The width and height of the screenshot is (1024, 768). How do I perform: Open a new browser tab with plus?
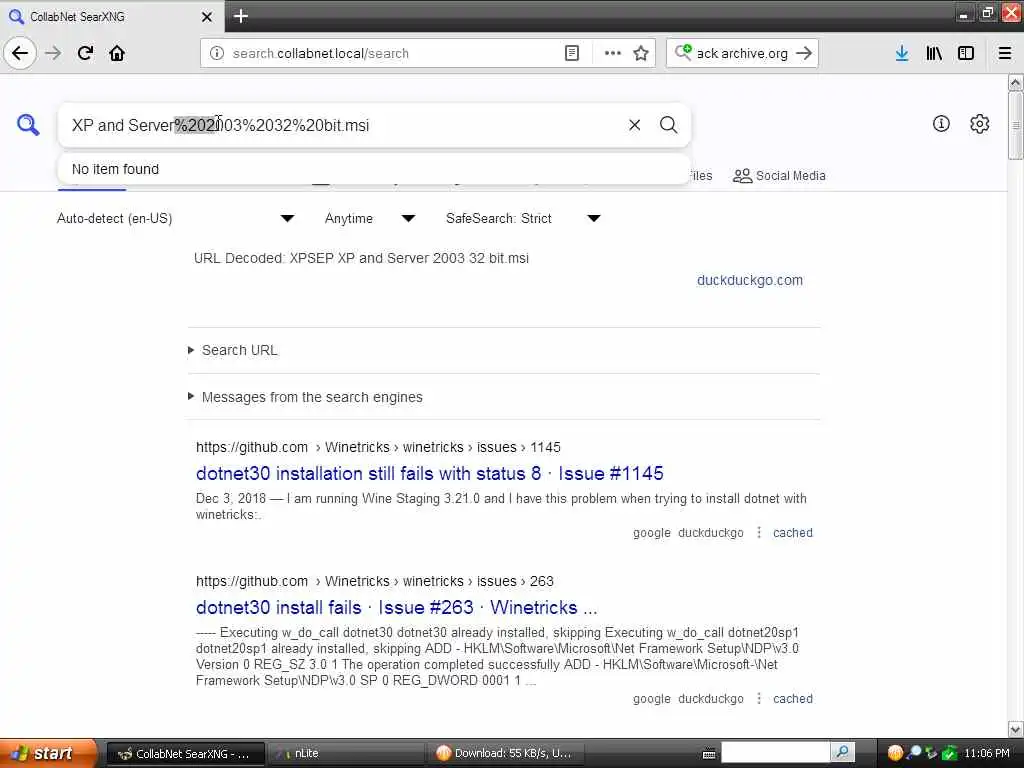(240, 16)
